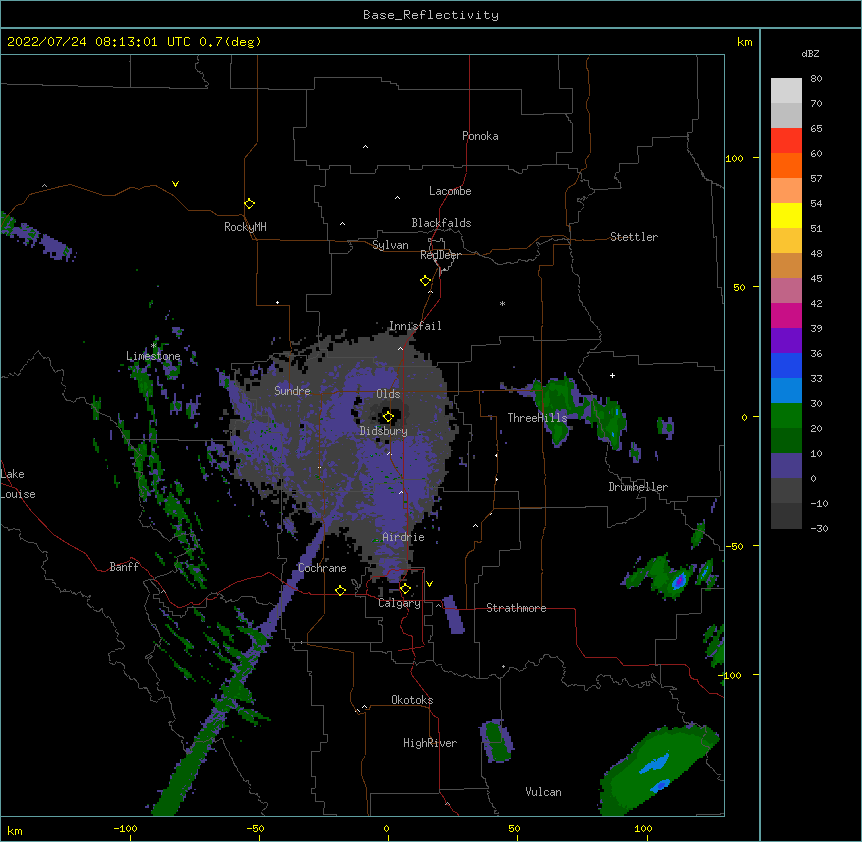862x842 pixels.
Task: Click the light gray 80–70 dBZ swatch
Action: point(786,91)
